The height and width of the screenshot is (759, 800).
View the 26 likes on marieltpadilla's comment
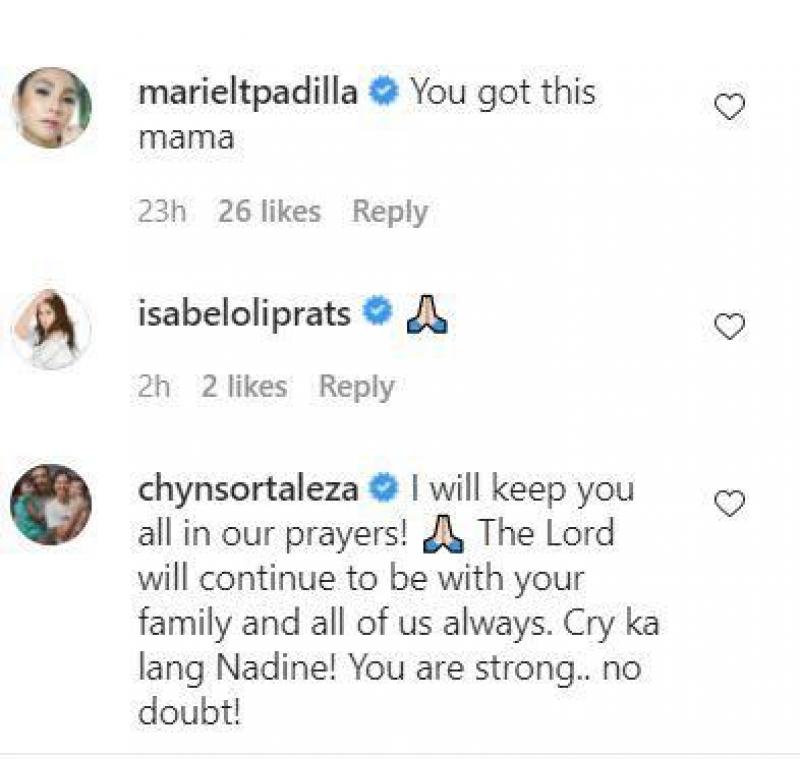270,212
